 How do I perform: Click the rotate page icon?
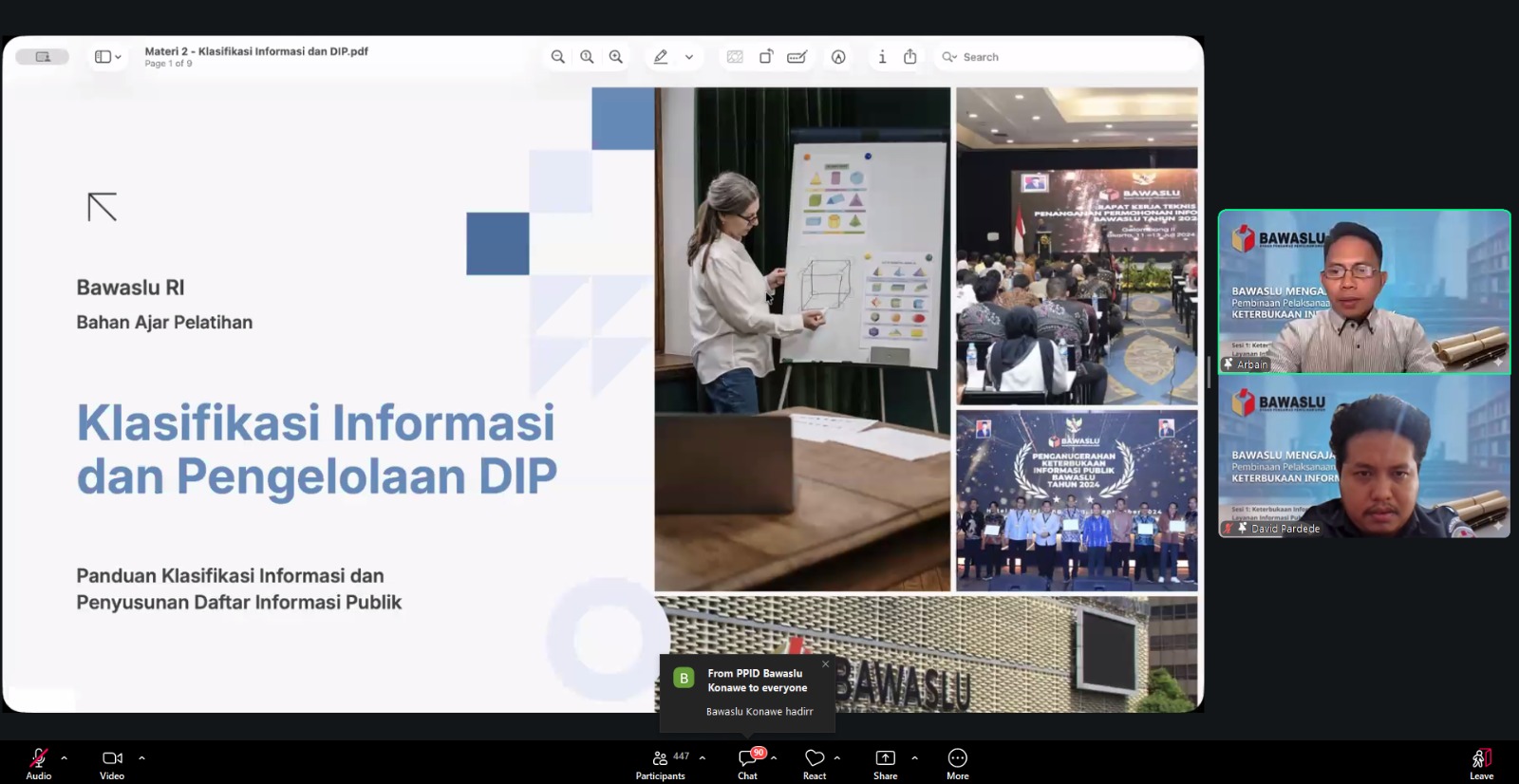[766, 57]
